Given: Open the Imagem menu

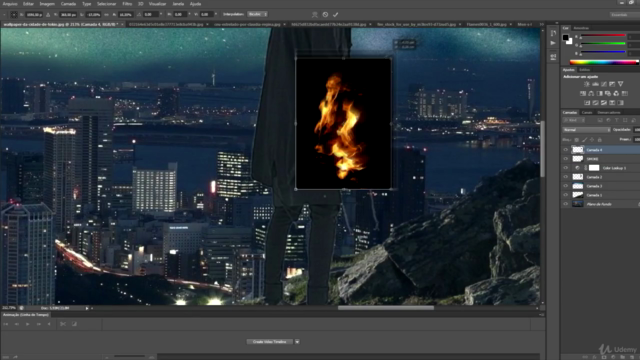Looking at the screenshot, I should [x=47, y=4].
